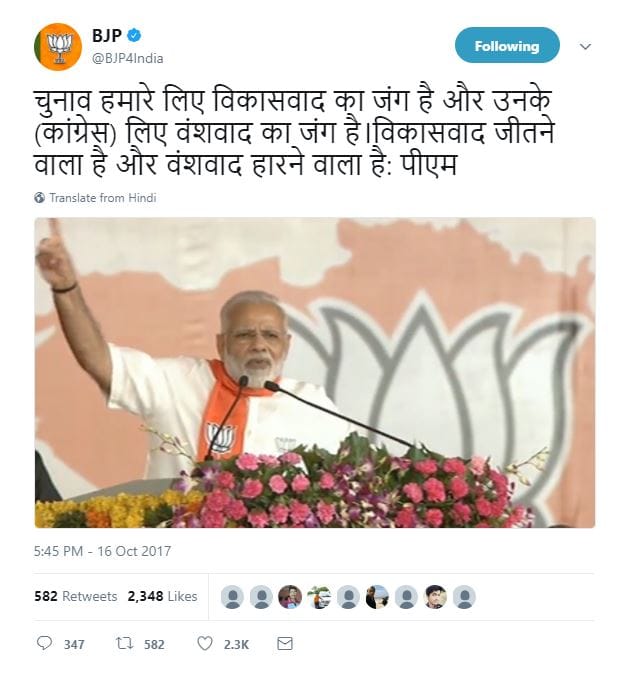Image resolution: width=624 pixels, height=674 pixels.
Task: Click the blue verified badge next to BJP
Action: click(x=135, y=35)
